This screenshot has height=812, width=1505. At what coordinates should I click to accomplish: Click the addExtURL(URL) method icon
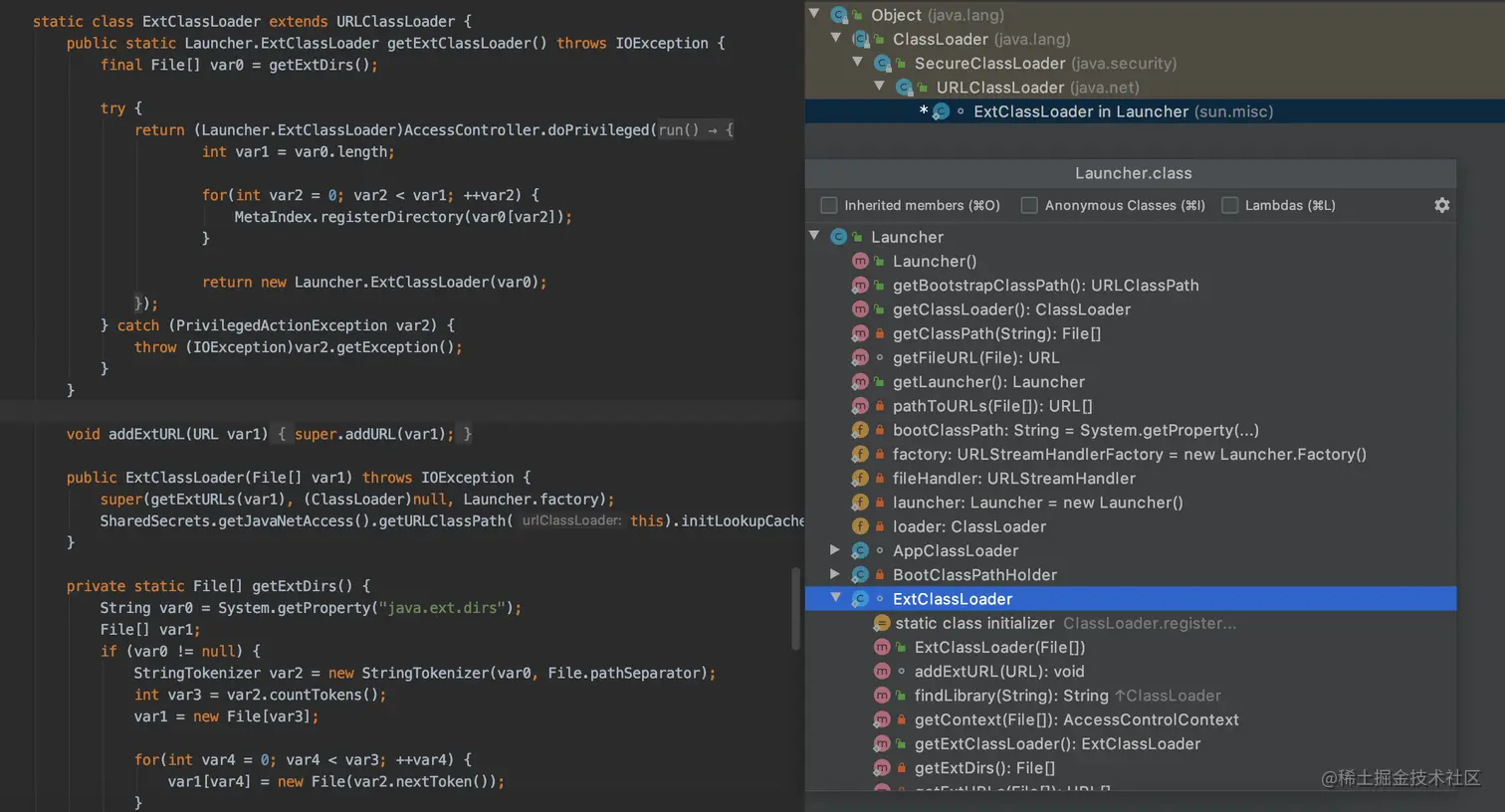[x=882, y=672]
